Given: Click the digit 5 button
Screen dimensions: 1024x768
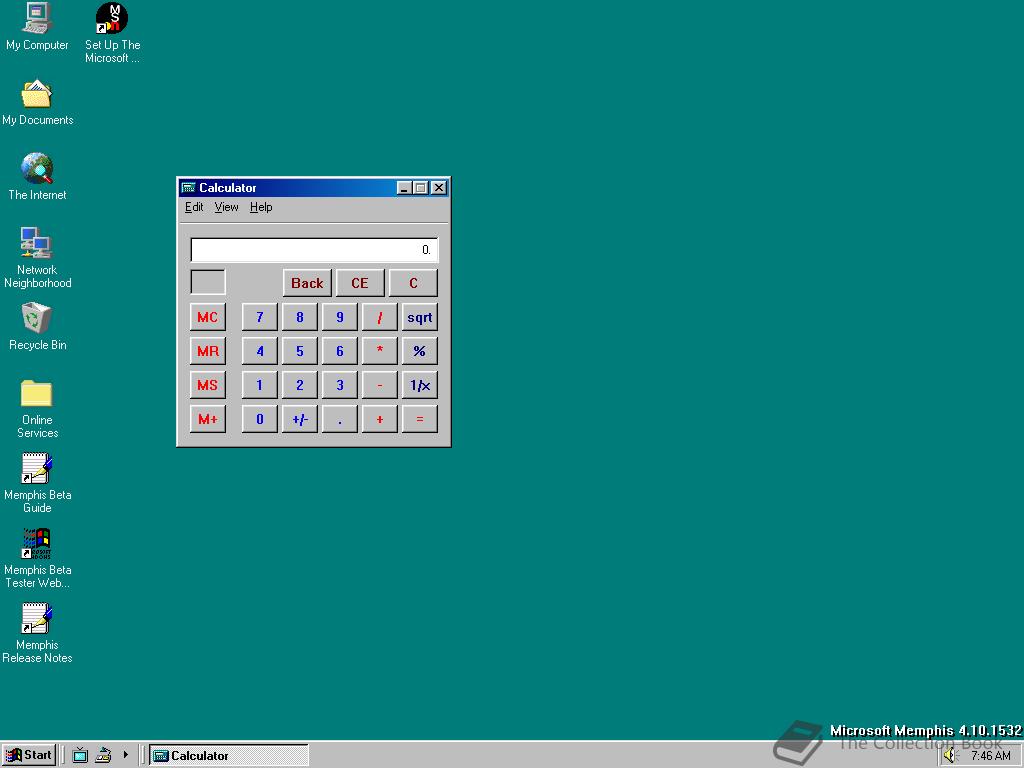Looking at the screenshot, I should click(300, 351).
